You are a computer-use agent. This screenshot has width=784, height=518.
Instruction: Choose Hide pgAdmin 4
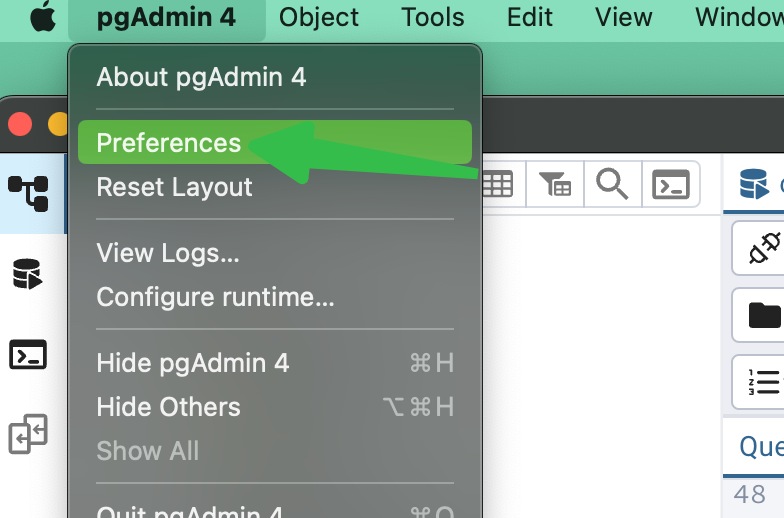coord(275,363)
